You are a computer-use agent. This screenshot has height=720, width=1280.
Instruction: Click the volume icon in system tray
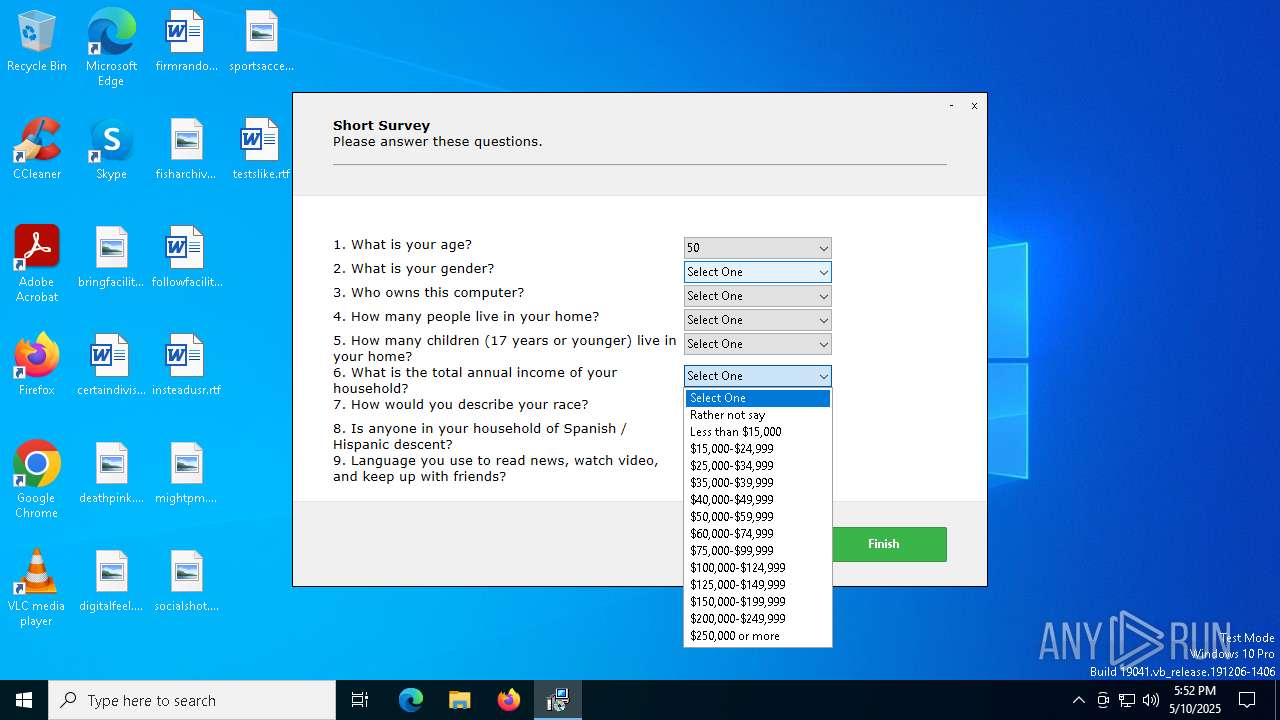(x=1151, y=700)
